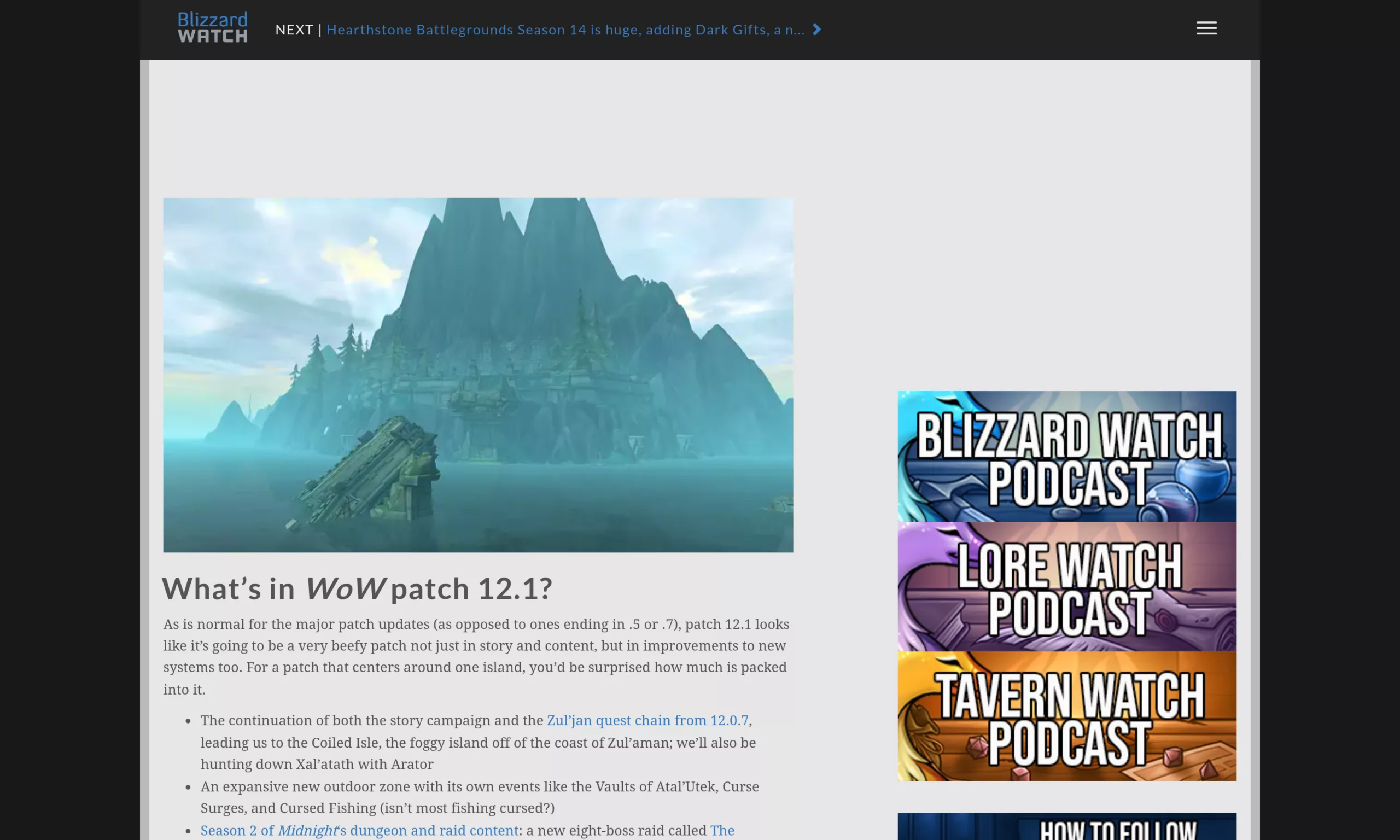
Task: Open the How To Follow banner
Action: point(1067,826)
